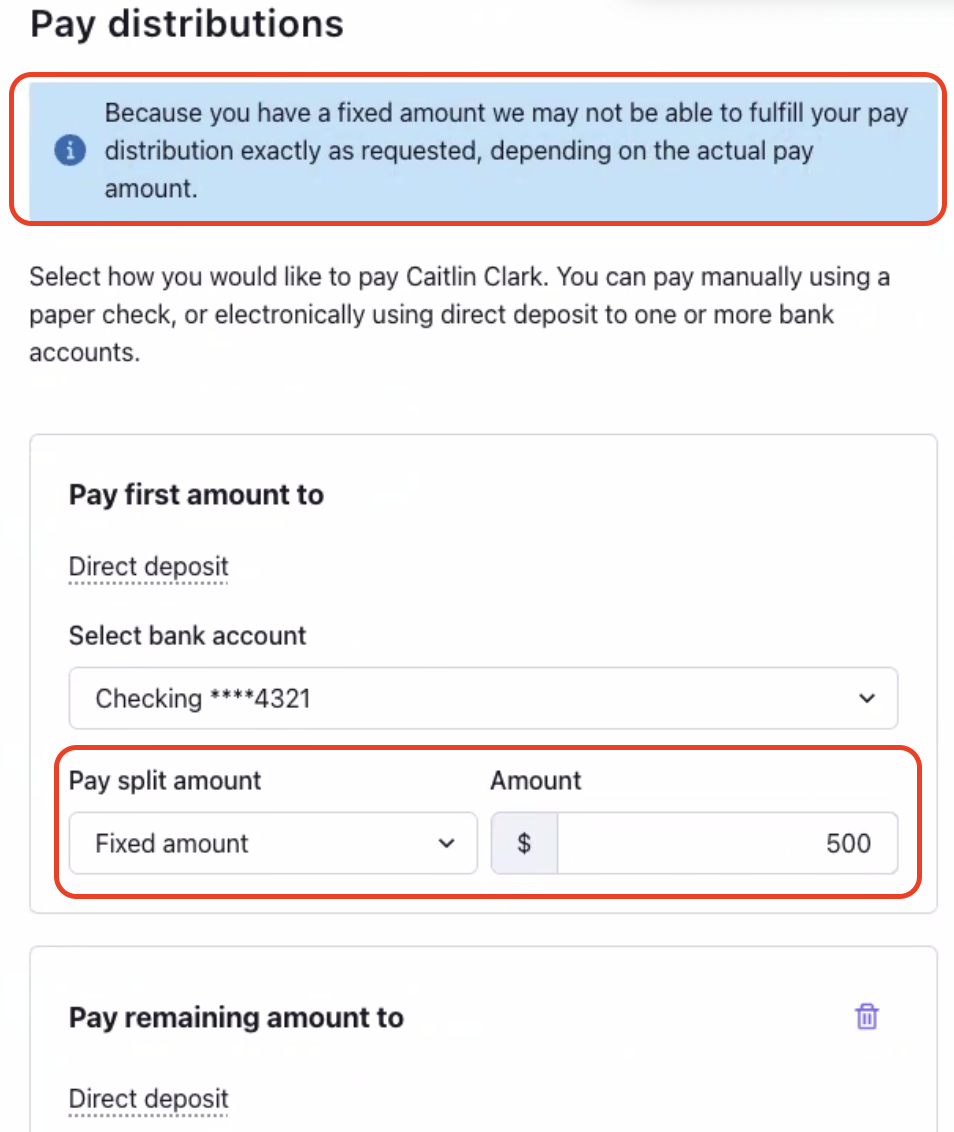Click the Pay split amount label
Viewport: 954px width, 1132px height.
165,780
